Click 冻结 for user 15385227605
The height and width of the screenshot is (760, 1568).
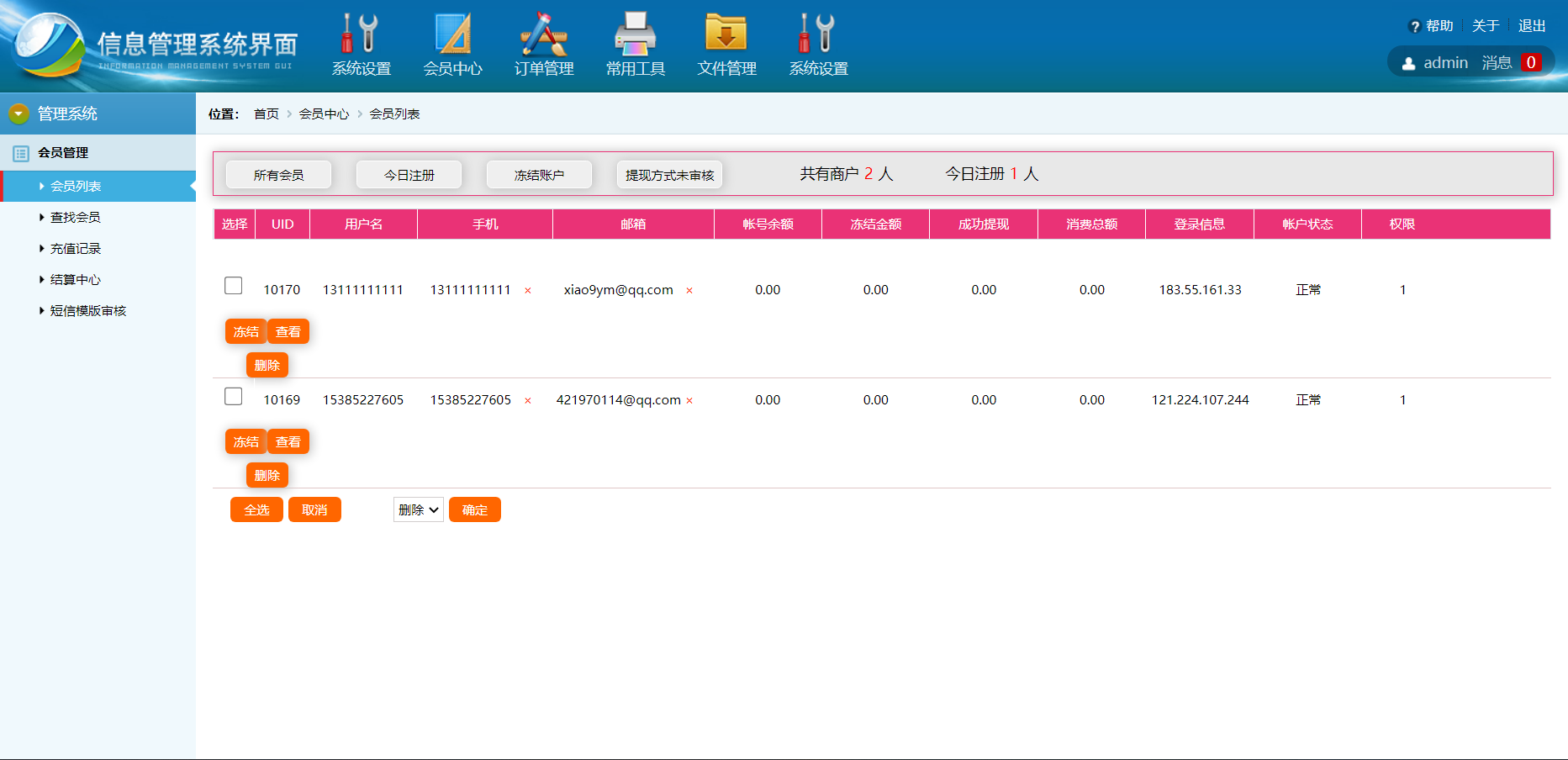[245, 441]
